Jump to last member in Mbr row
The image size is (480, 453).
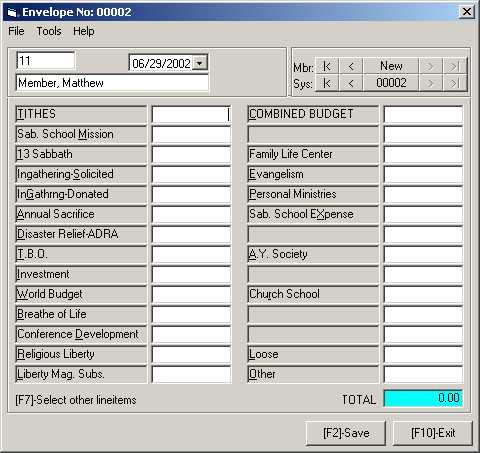point(455,66)
